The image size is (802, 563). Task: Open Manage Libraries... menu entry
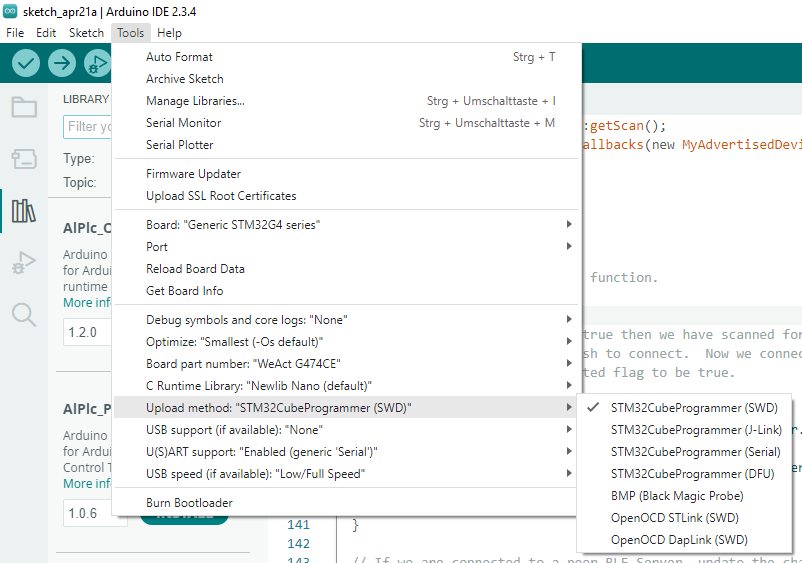tap(348, 101)
